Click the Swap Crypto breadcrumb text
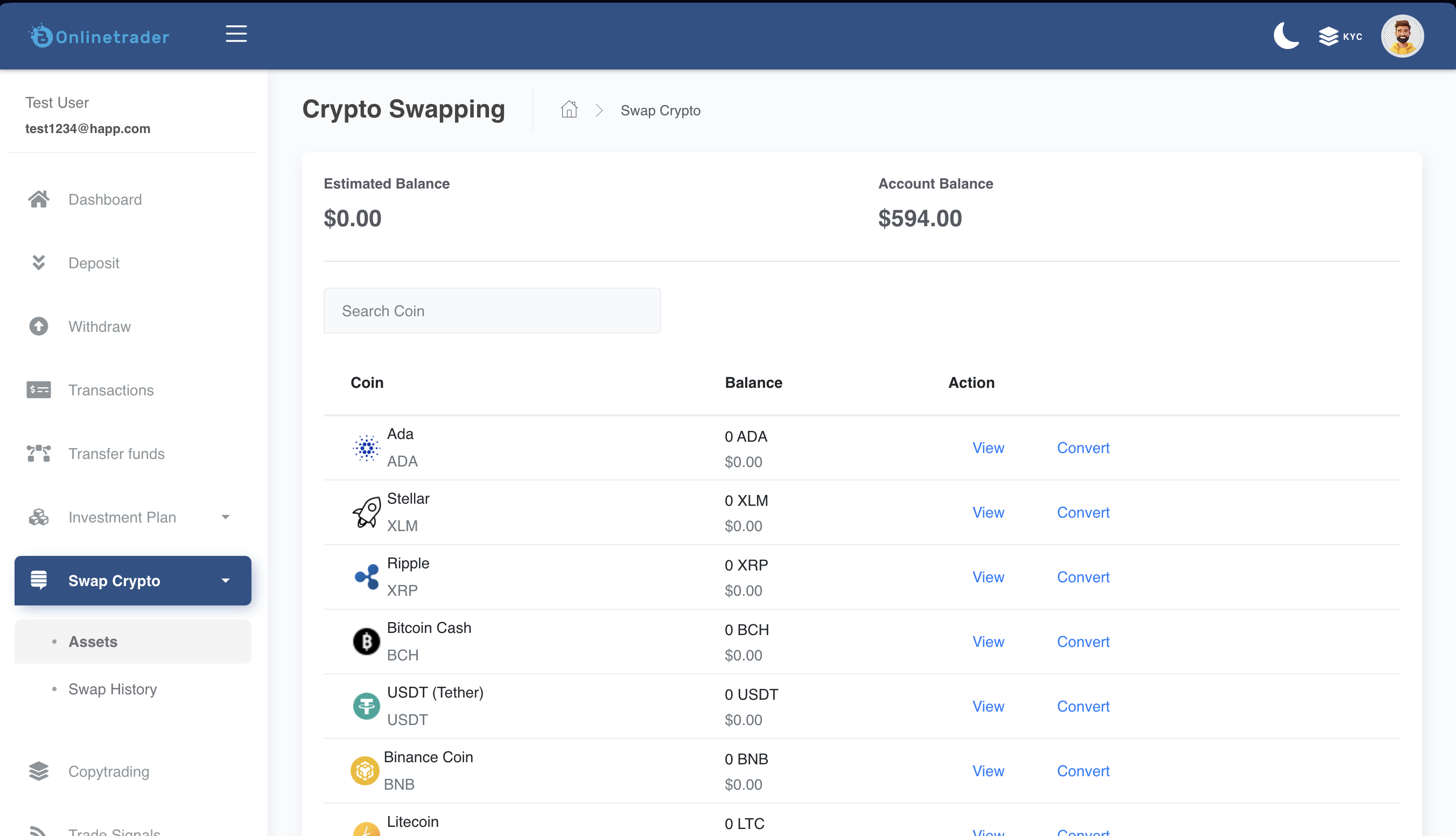The height and width of the screenshot is (836, 1456). point(660,110)
